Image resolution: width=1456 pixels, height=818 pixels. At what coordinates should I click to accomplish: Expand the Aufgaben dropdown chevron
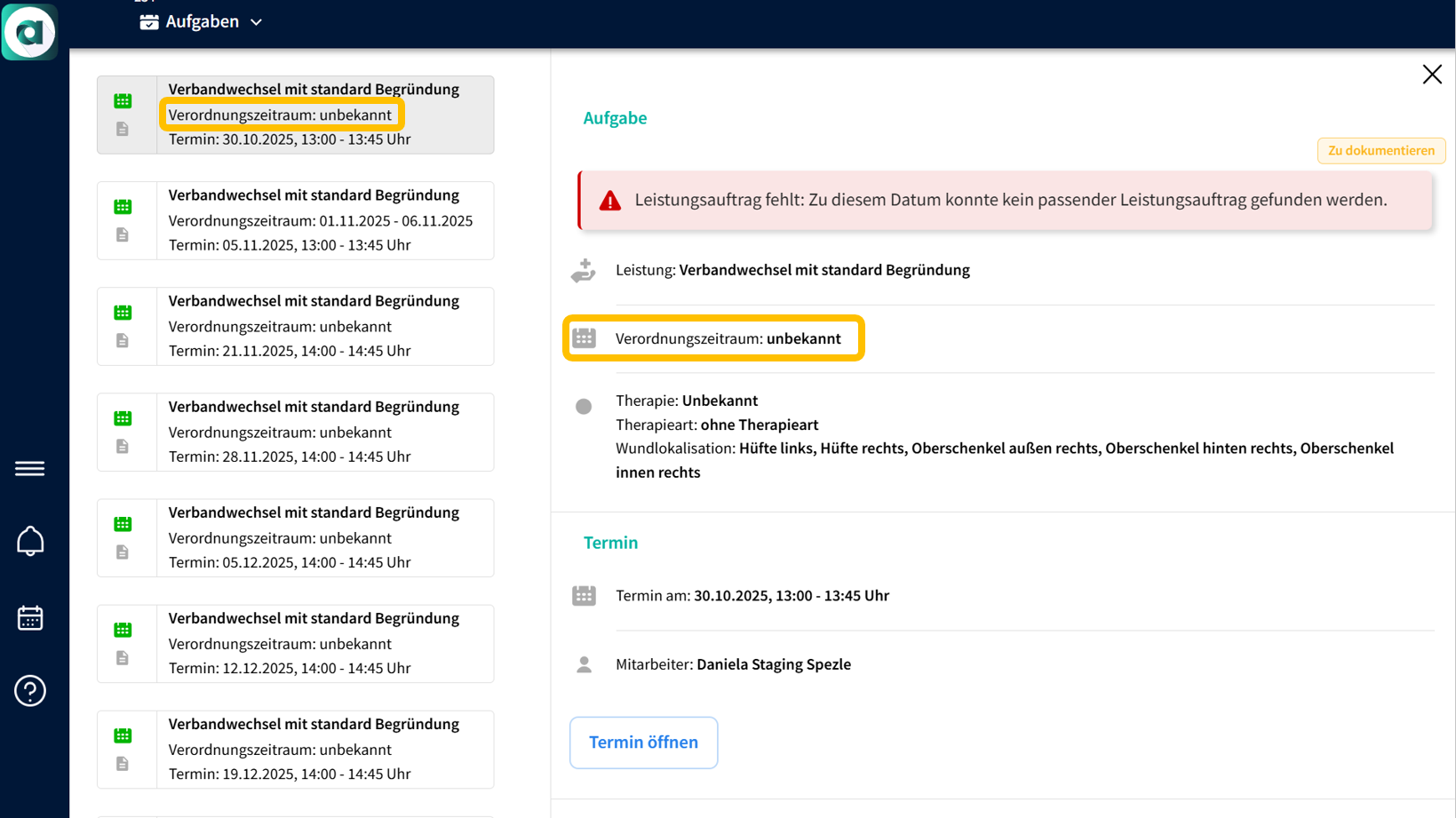pos(256,22)
